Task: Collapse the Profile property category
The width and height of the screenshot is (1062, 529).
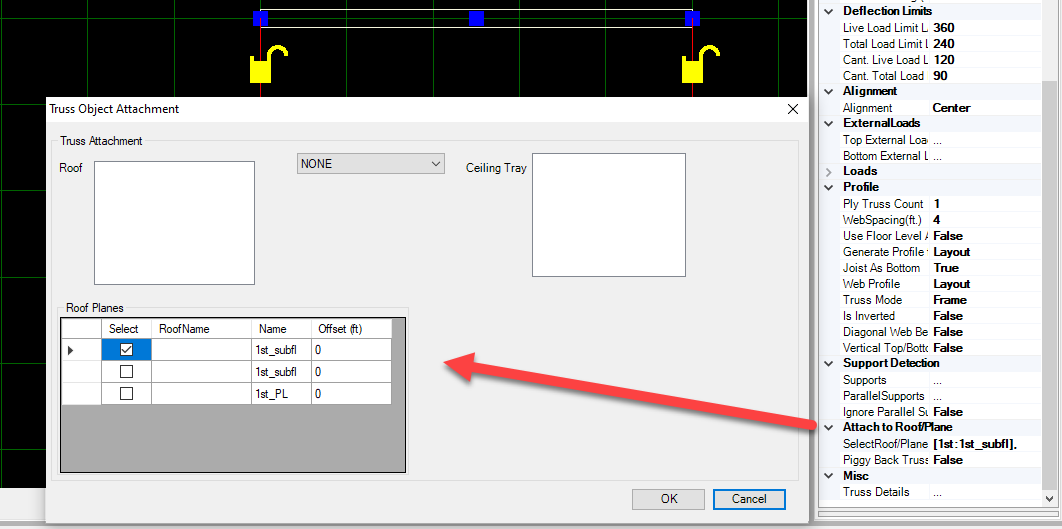Action: (x=828, y=188)
